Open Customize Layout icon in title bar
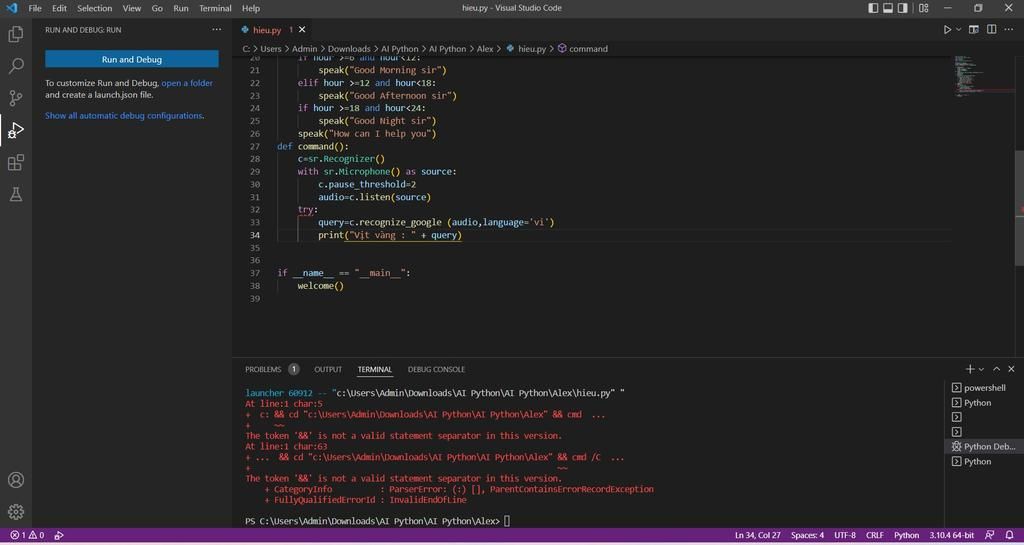Viewport: 1024px width, 545px height. point(923,8)
